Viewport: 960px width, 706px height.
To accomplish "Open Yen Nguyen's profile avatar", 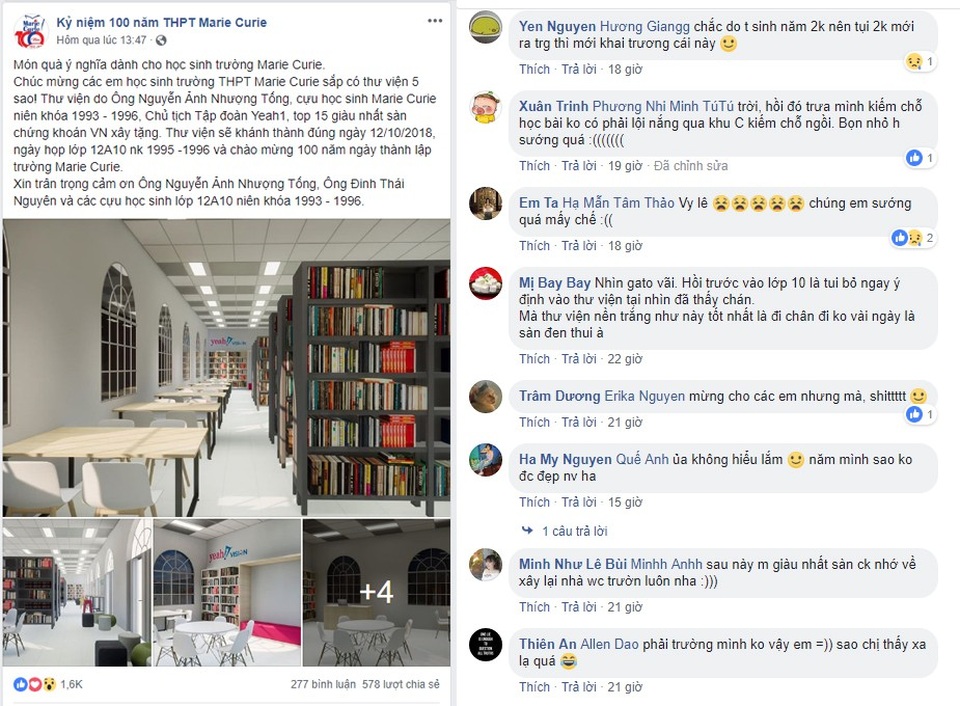I will (x=486, y=27).
